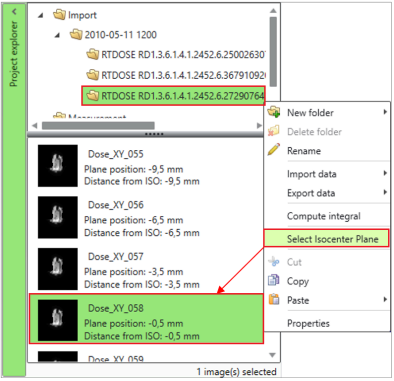Click Dose_XY_056 title text
Screen dimensions: 394x381
pos(116,205)
